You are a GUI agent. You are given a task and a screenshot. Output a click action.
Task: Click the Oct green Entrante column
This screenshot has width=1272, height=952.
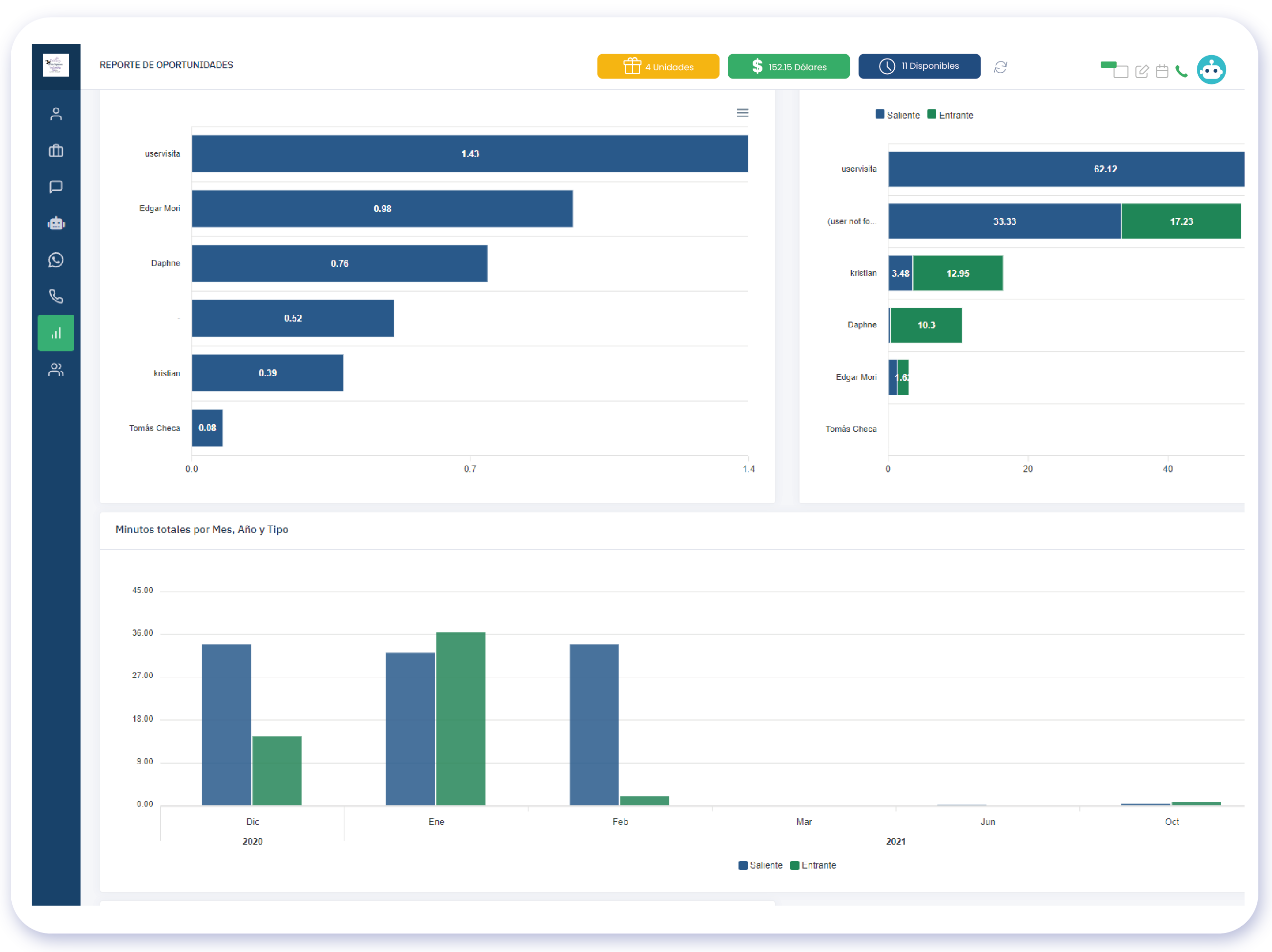pos(1196,803)
